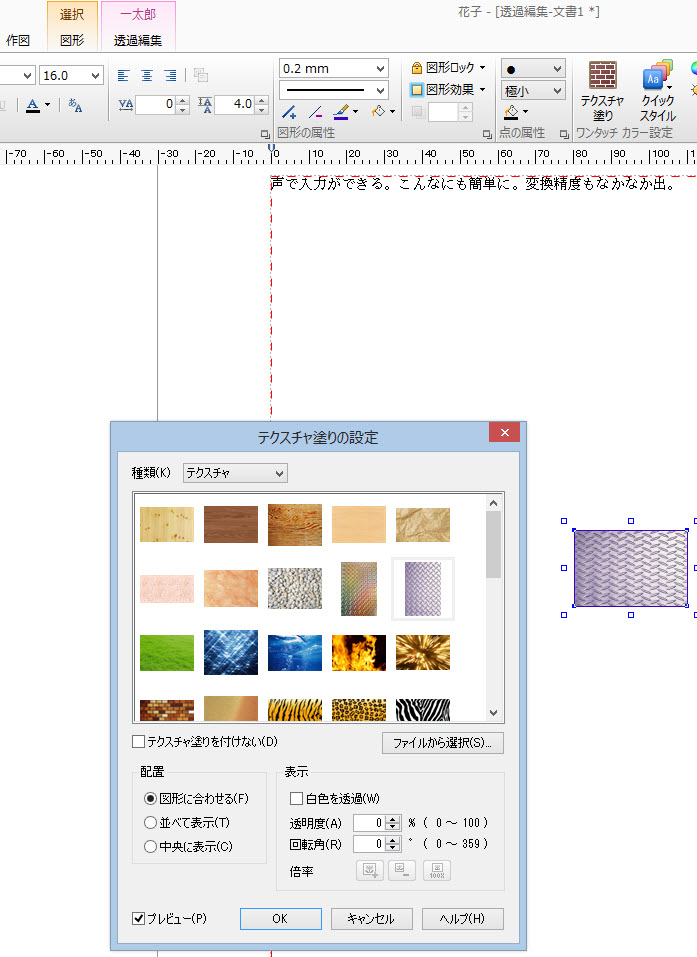Select the blue sparkle texture
The image size is (697, 957).
tap(231, 652)
